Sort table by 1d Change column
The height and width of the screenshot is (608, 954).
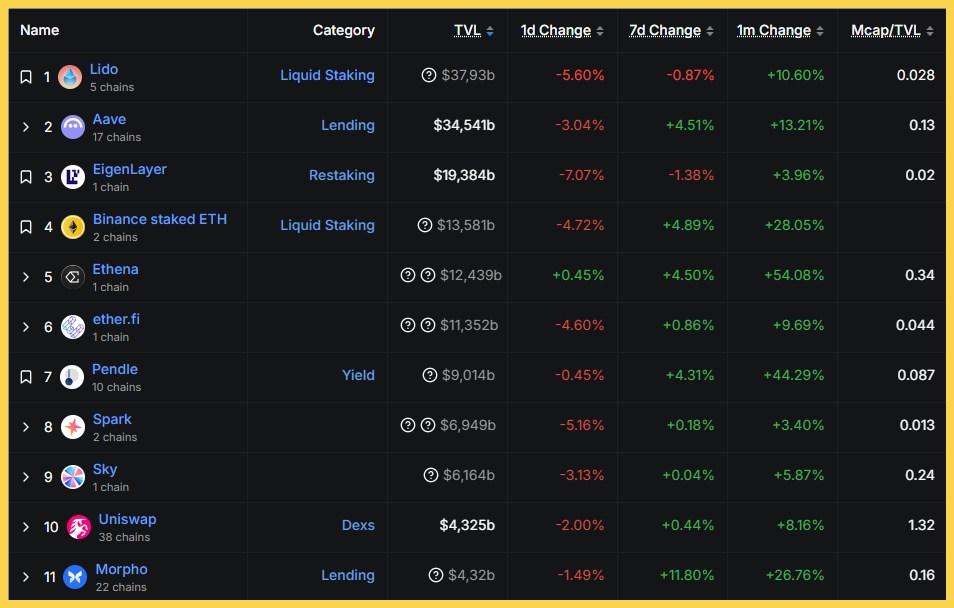(562, 30)
